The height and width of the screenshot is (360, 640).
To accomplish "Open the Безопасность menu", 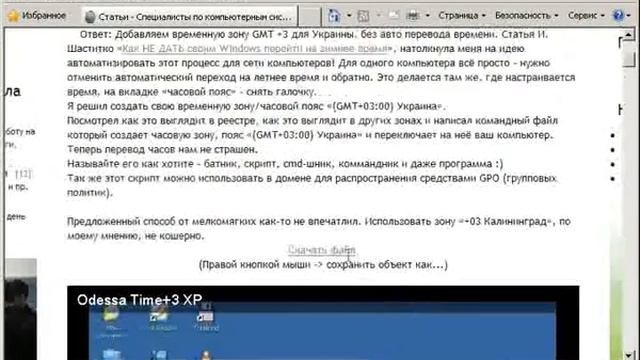I will pos(526,16).
